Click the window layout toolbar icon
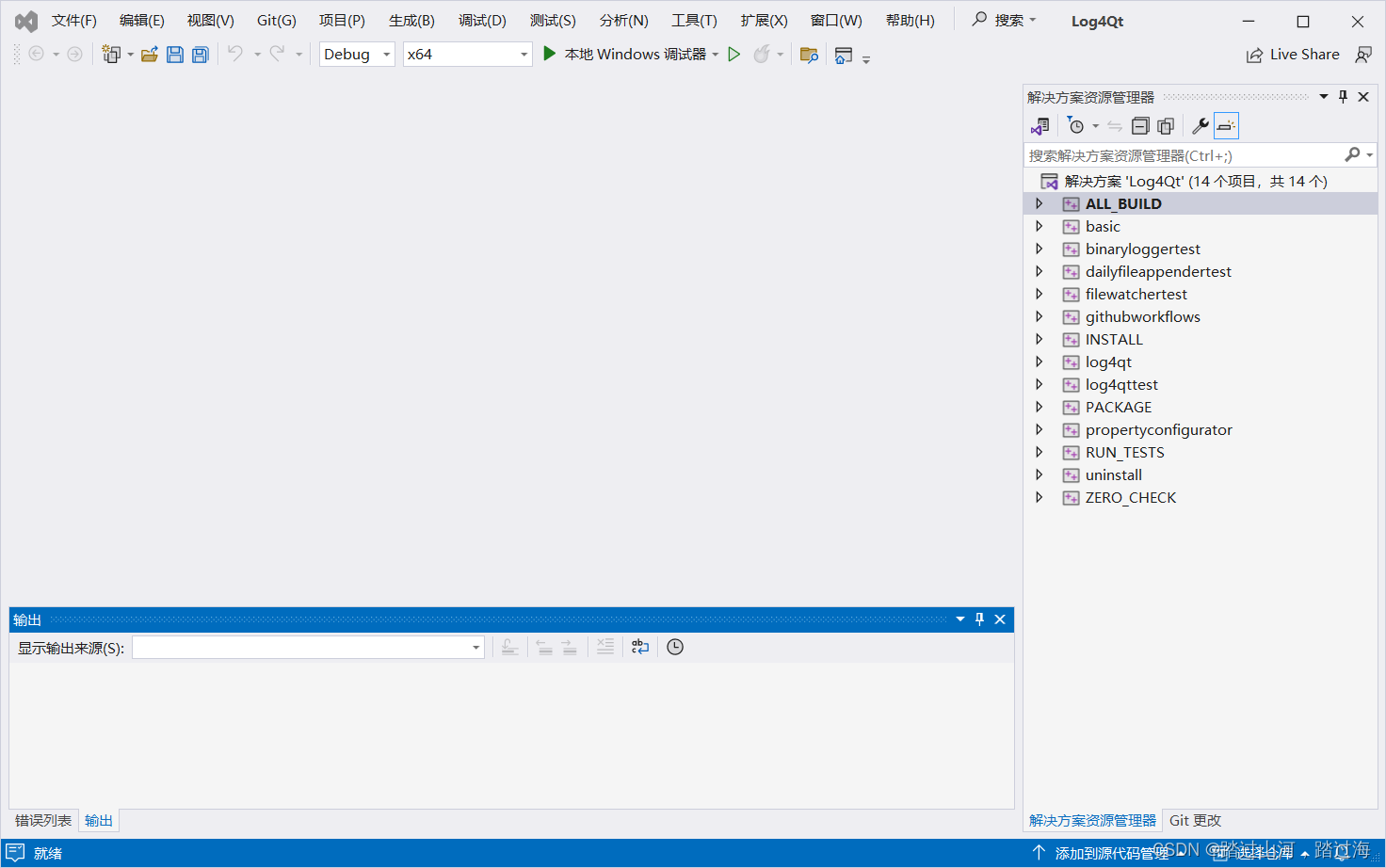 [844, 55]
